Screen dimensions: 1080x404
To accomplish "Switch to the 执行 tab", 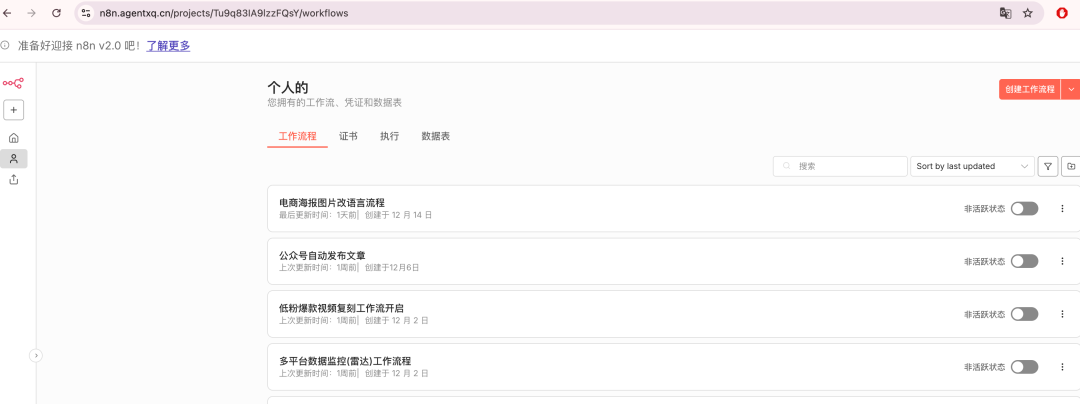I will (x=389, y=136).
